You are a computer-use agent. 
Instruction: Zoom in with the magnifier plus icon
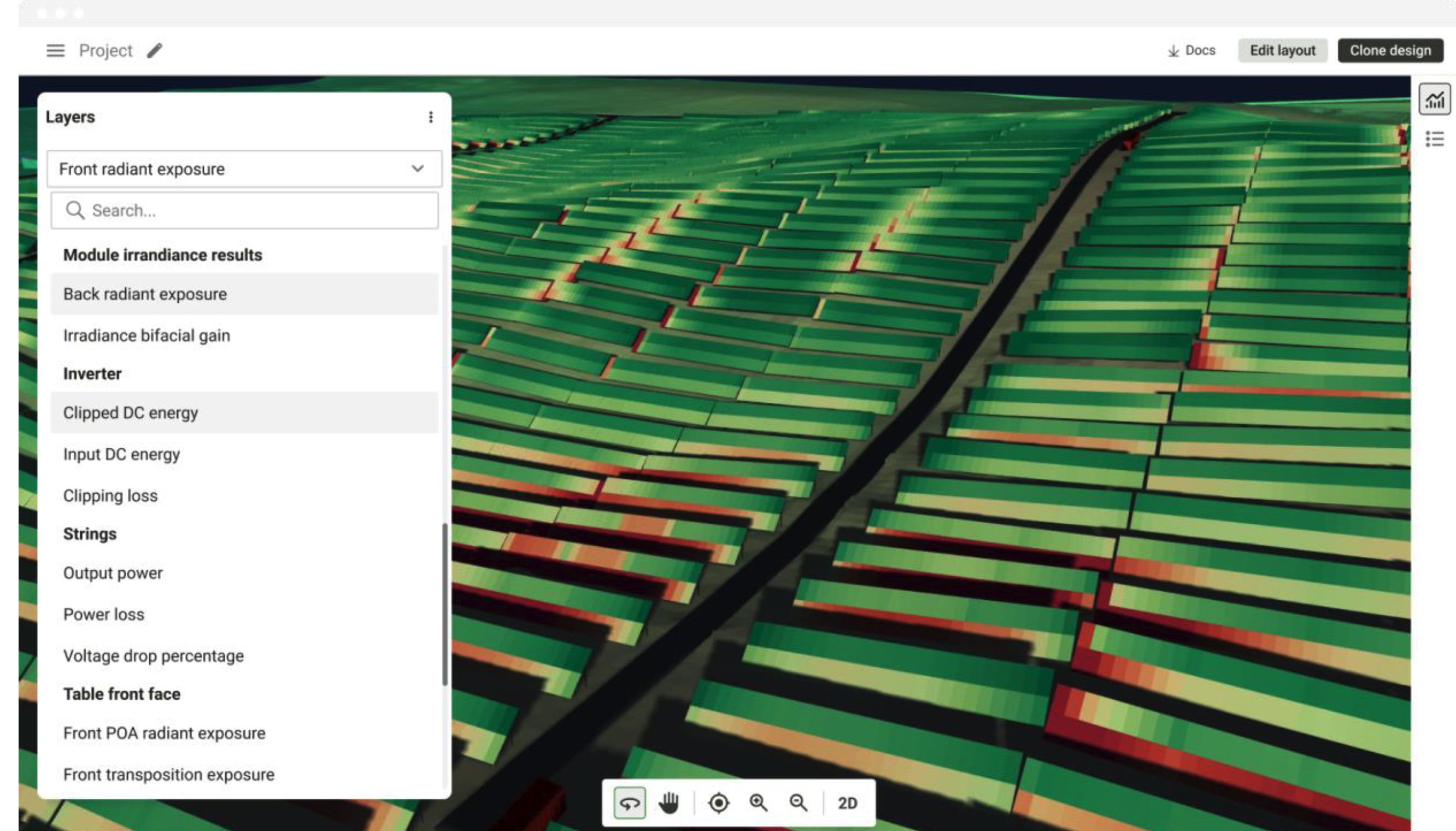point(758,803)
